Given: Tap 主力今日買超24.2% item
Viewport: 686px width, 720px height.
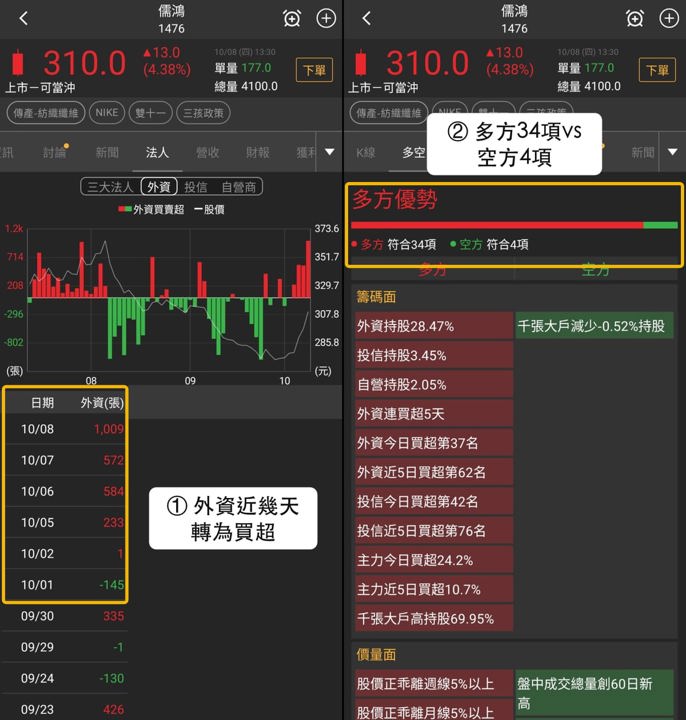Looking at the screenshot, I should click(x=433, y=560).
